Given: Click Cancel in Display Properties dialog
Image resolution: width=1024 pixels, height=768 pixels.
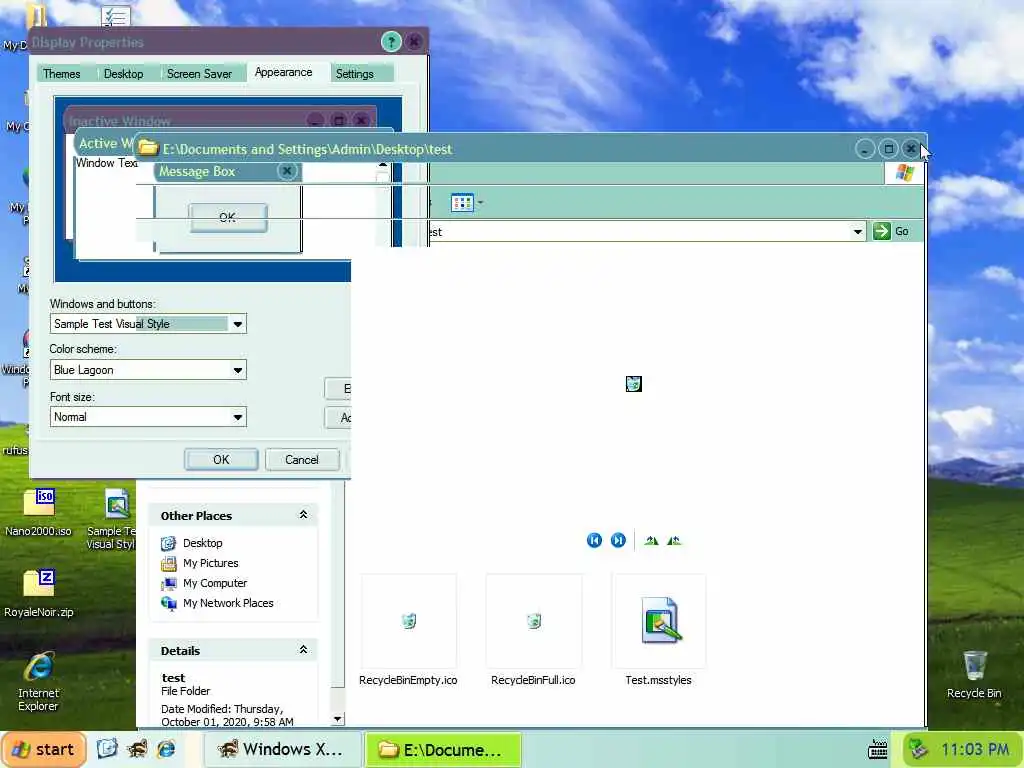Looking at the screenshot, I should tap(302, 460).
